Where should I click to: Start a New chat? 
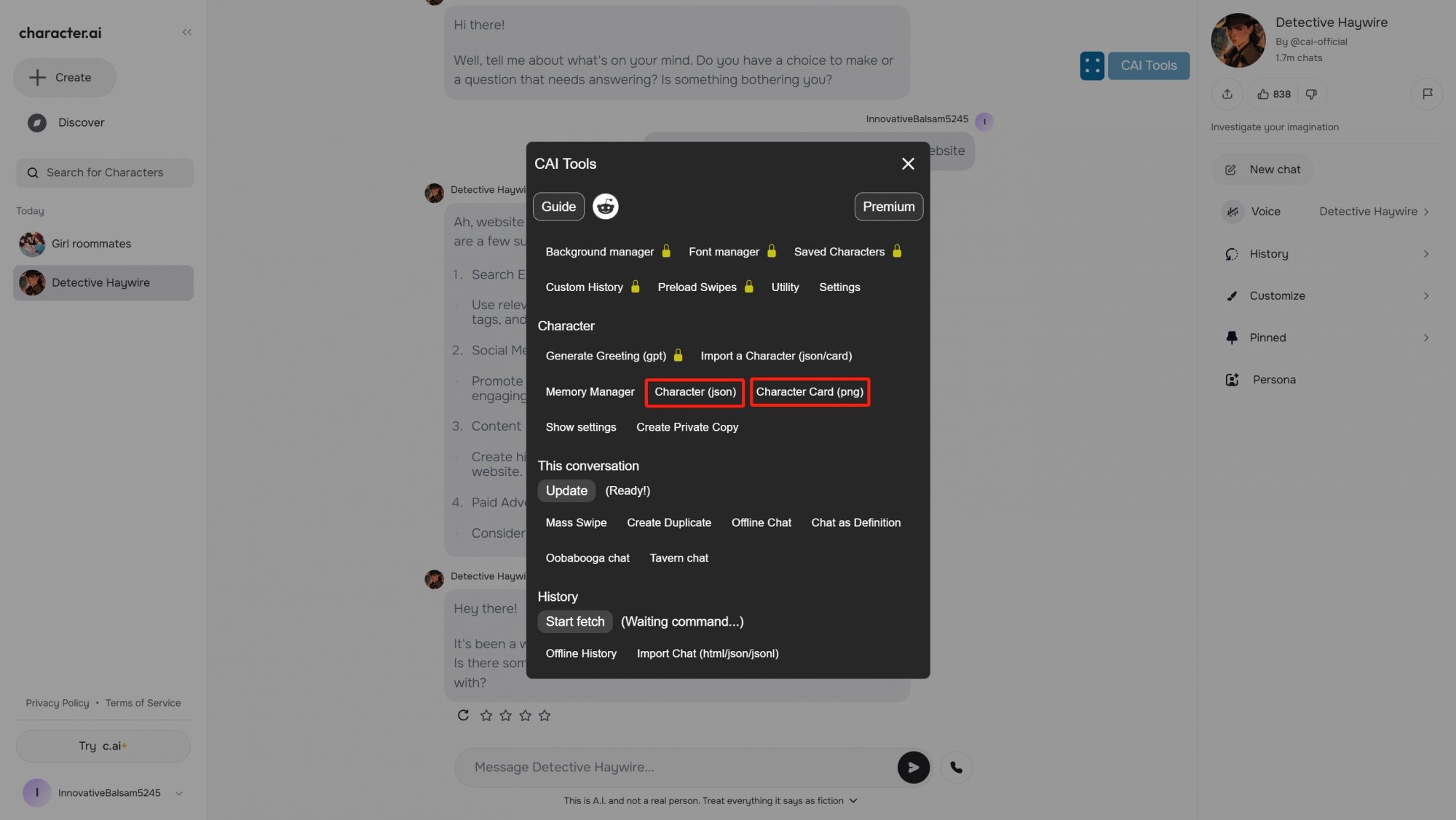point(1262,170)
